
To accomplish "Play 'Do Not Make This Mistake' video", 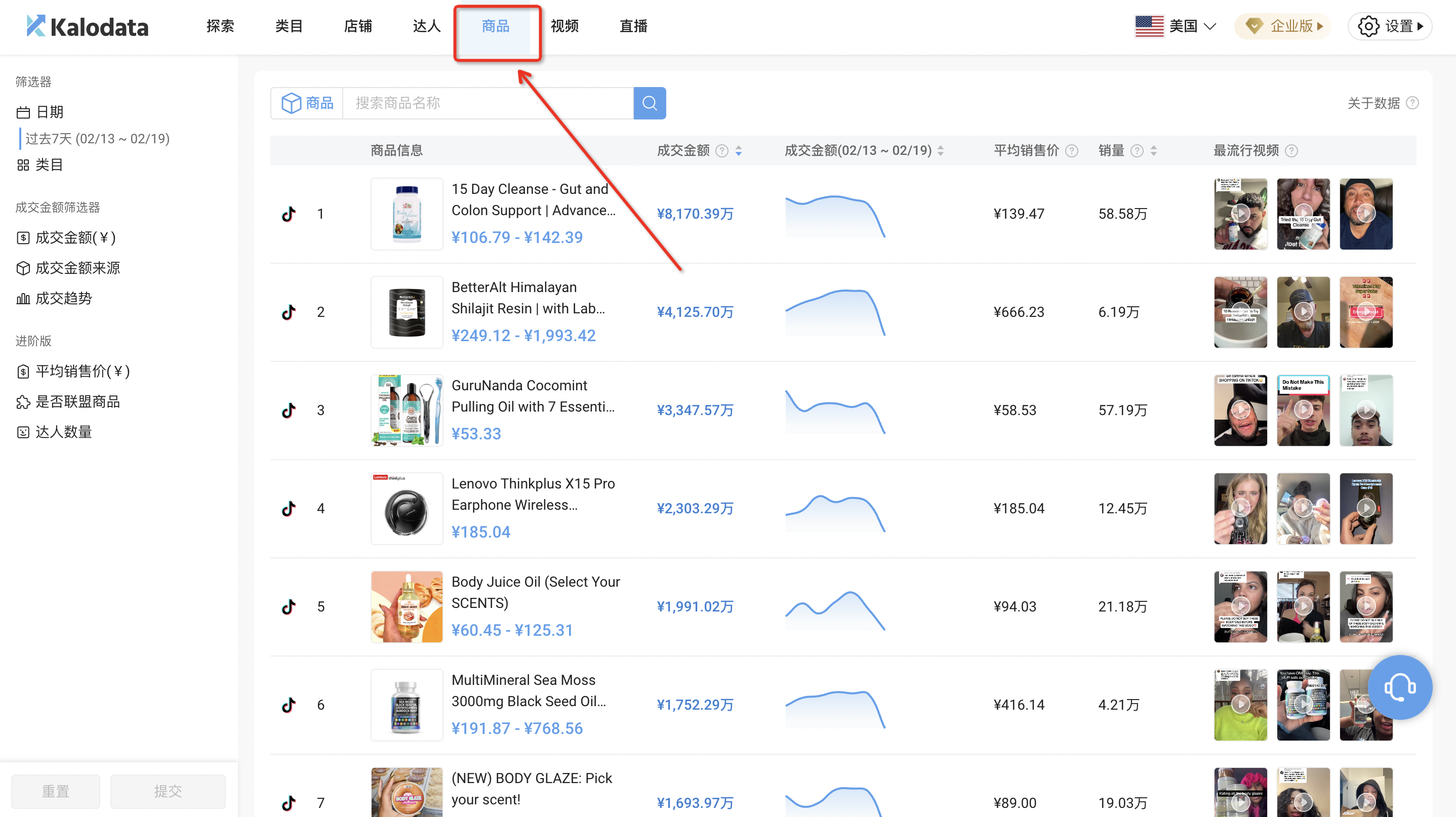I will pyautogui.click(x=1304, y=410).
